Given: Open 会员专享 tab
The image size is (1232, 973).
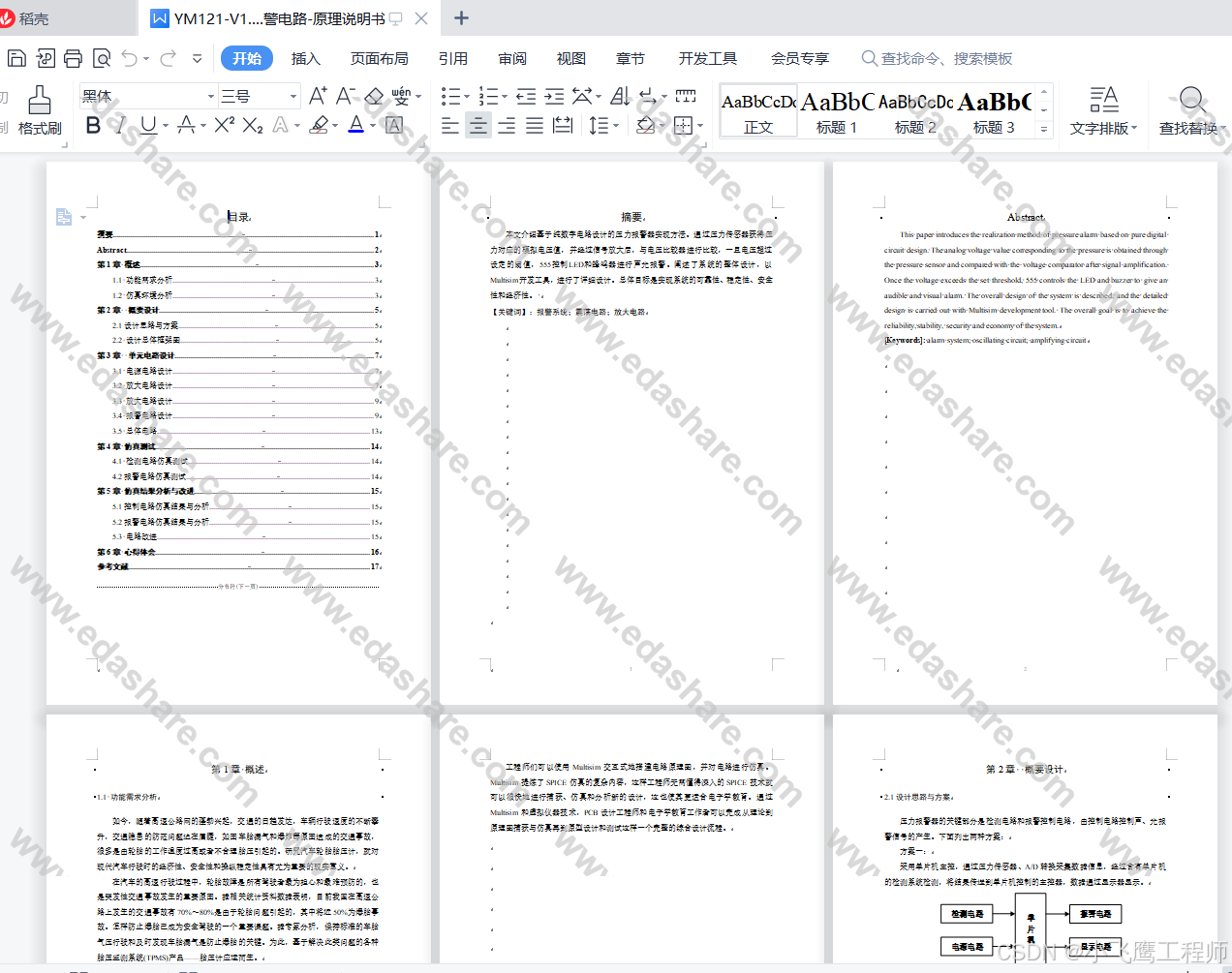Looking at the screenshot, I should (x=800, y=58).
